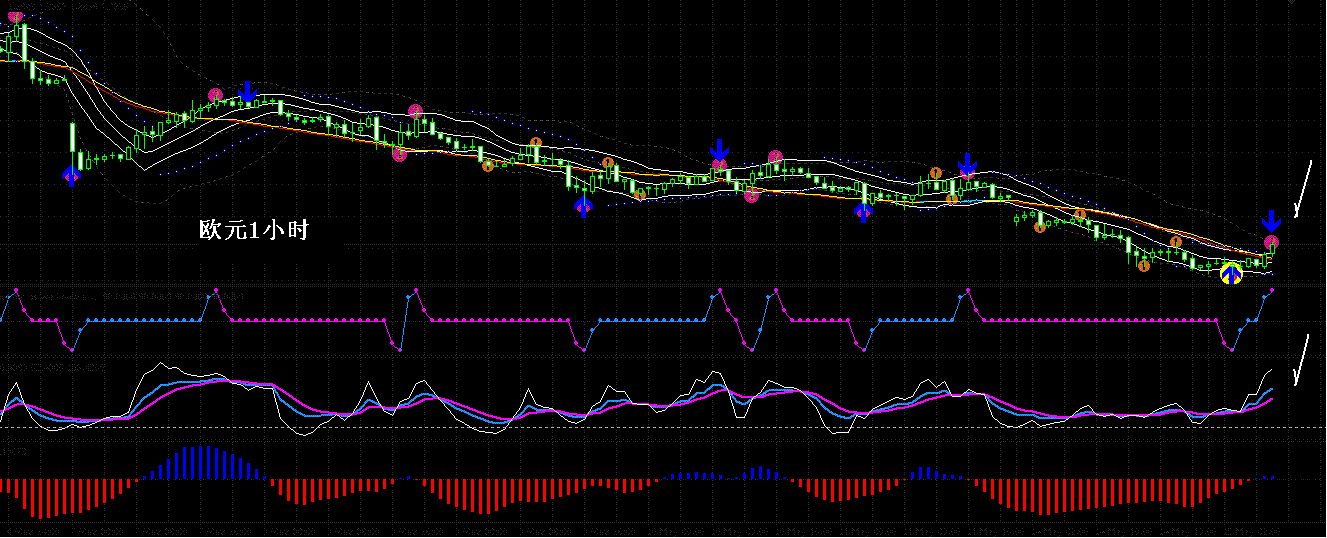
Task: Click the white checkmark beside the oscillator panel
Action: click(1301, 361)
